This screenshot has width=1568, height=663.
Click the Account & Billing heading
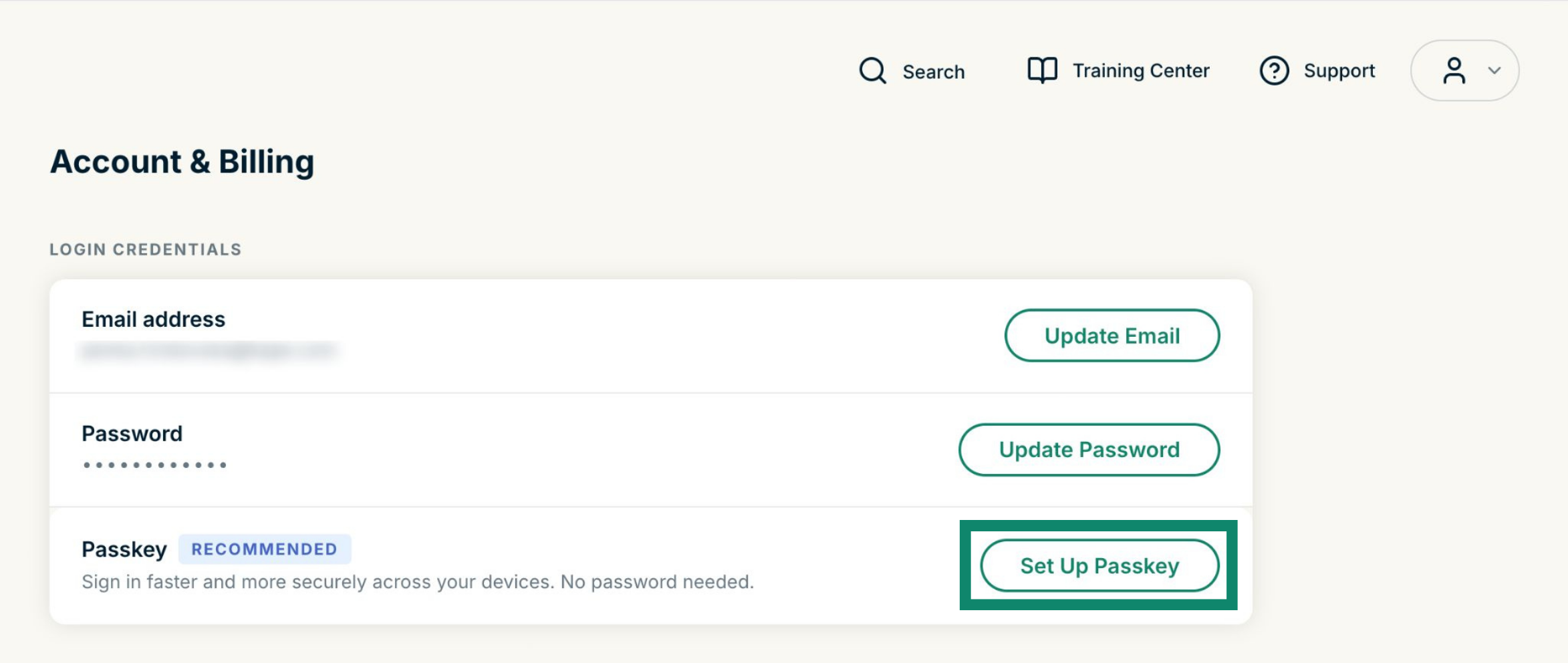(182, 162)
